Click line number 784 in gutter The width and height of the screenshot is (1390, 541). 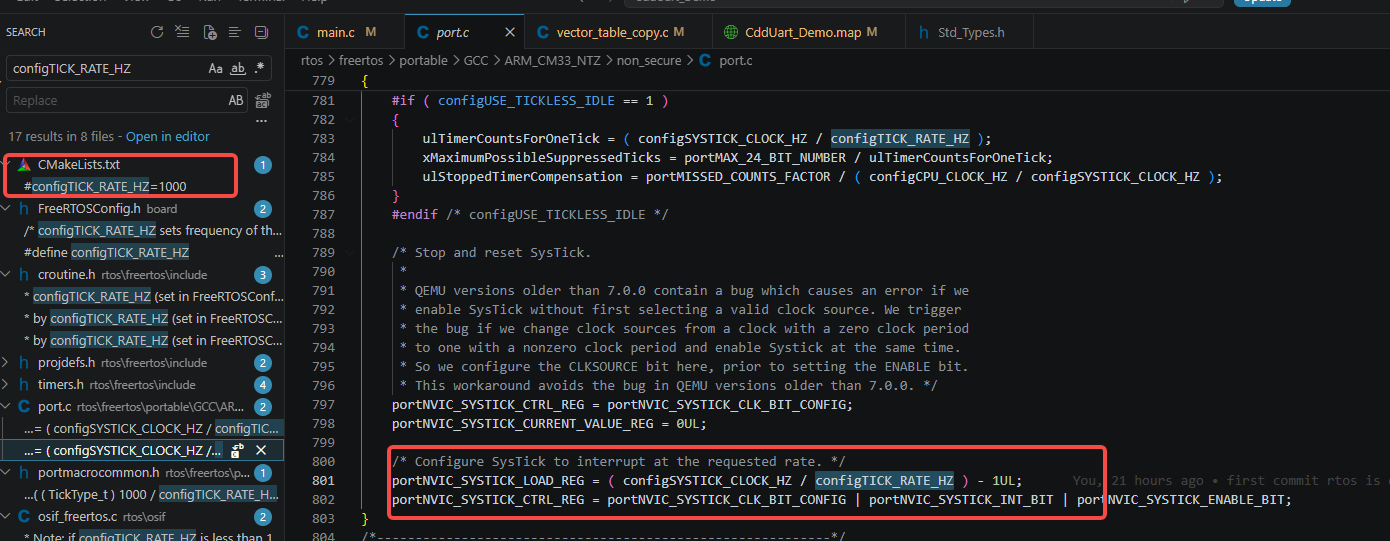tap(323, 158)
